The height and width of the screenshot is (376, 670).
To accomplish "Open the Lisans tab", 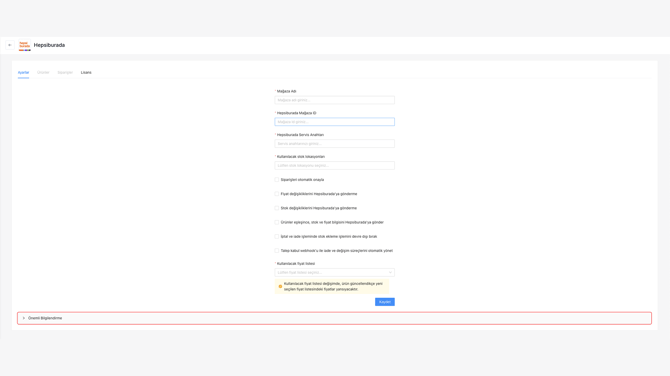I will [x=86, y=72].
